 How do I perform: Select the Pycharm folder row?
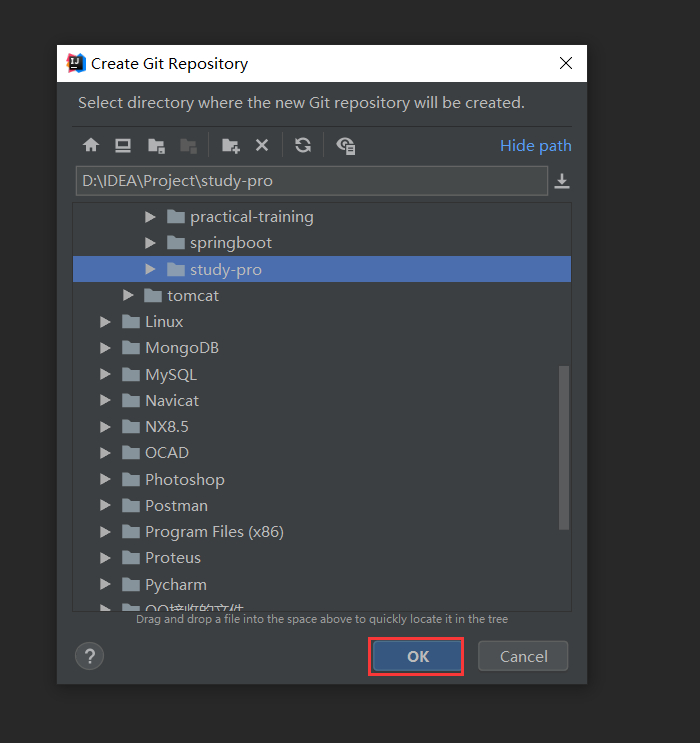tap(322, 585)
